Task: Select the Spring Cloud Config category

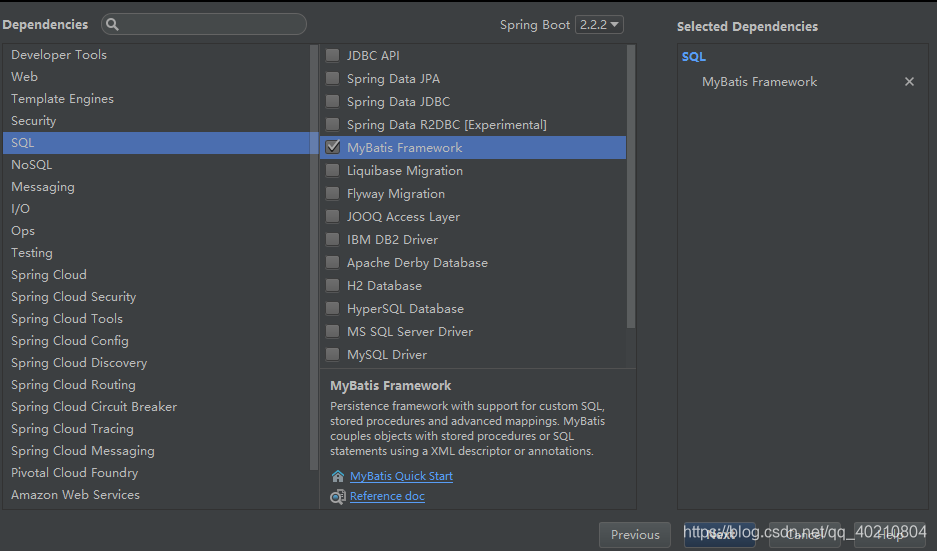Action: 157,341
